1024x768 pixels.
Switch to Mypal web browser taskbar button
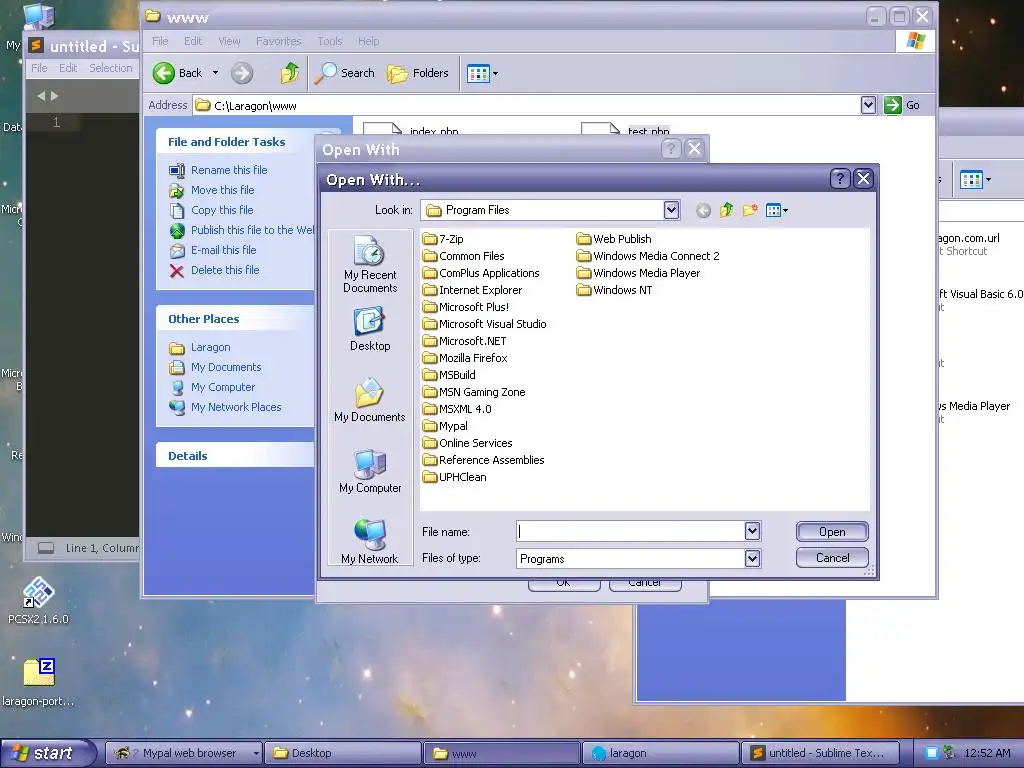(x=184, y=753)
